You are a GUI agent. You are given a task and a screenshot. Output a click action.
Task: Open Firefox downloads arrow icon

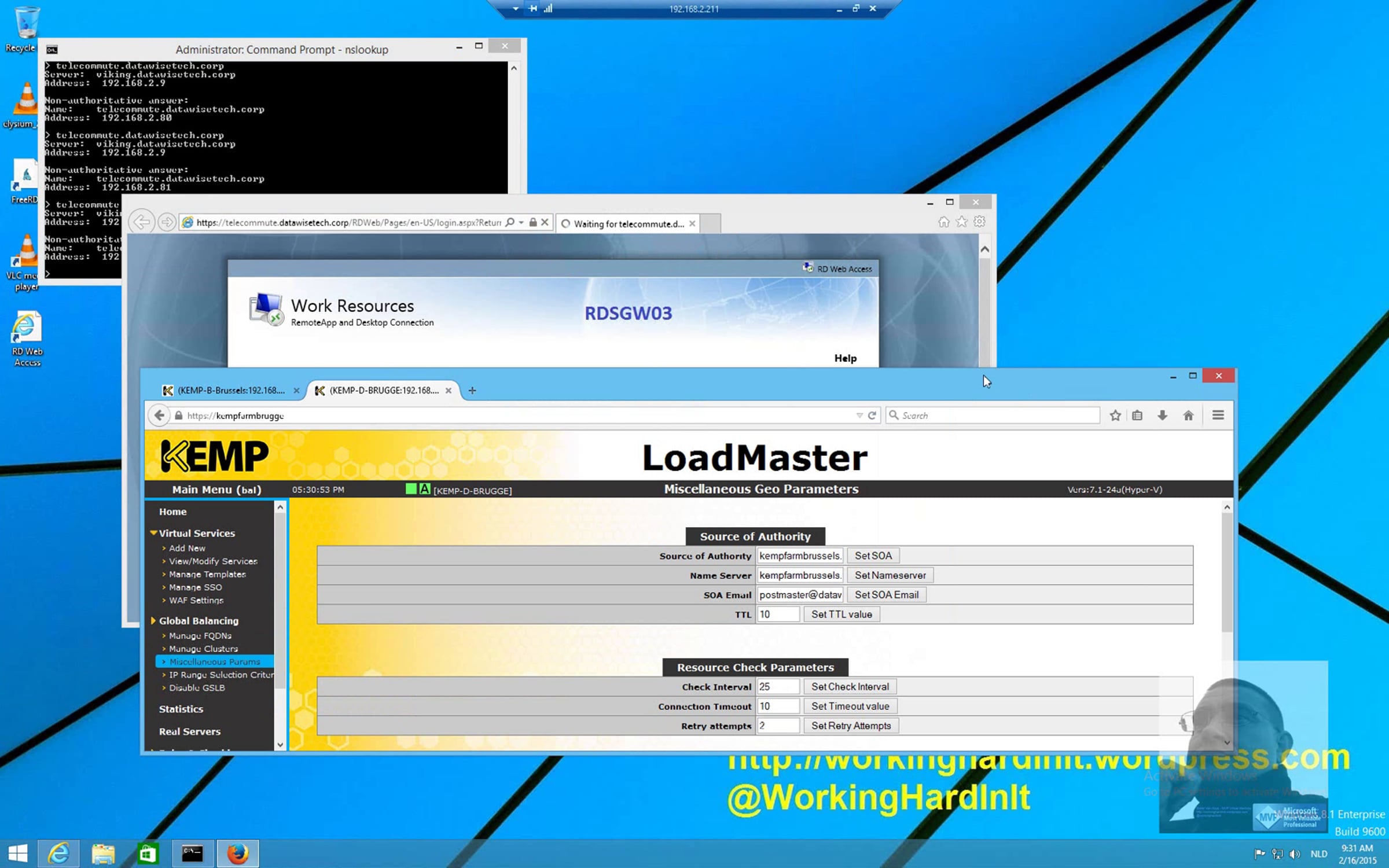[x=1162, y=415]
